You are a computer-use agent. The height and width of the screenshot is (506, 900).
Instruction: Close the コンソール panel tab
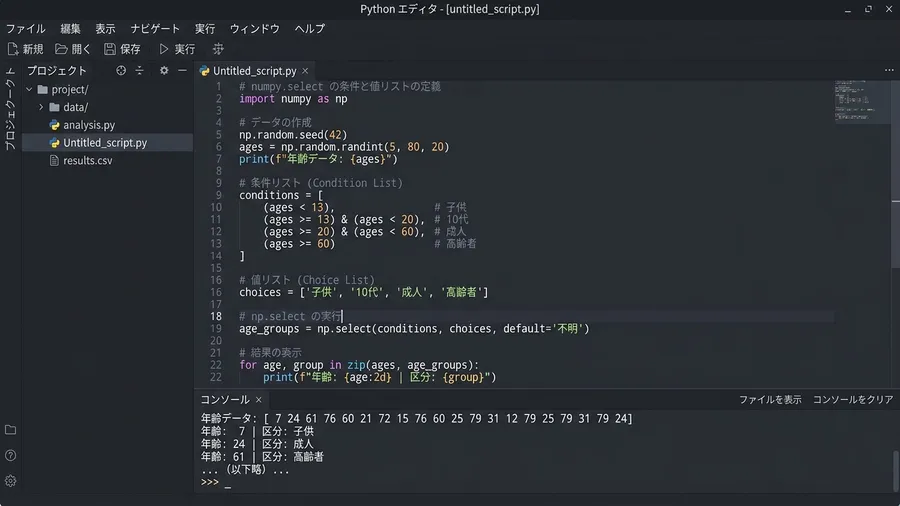(x=258, y=400)
